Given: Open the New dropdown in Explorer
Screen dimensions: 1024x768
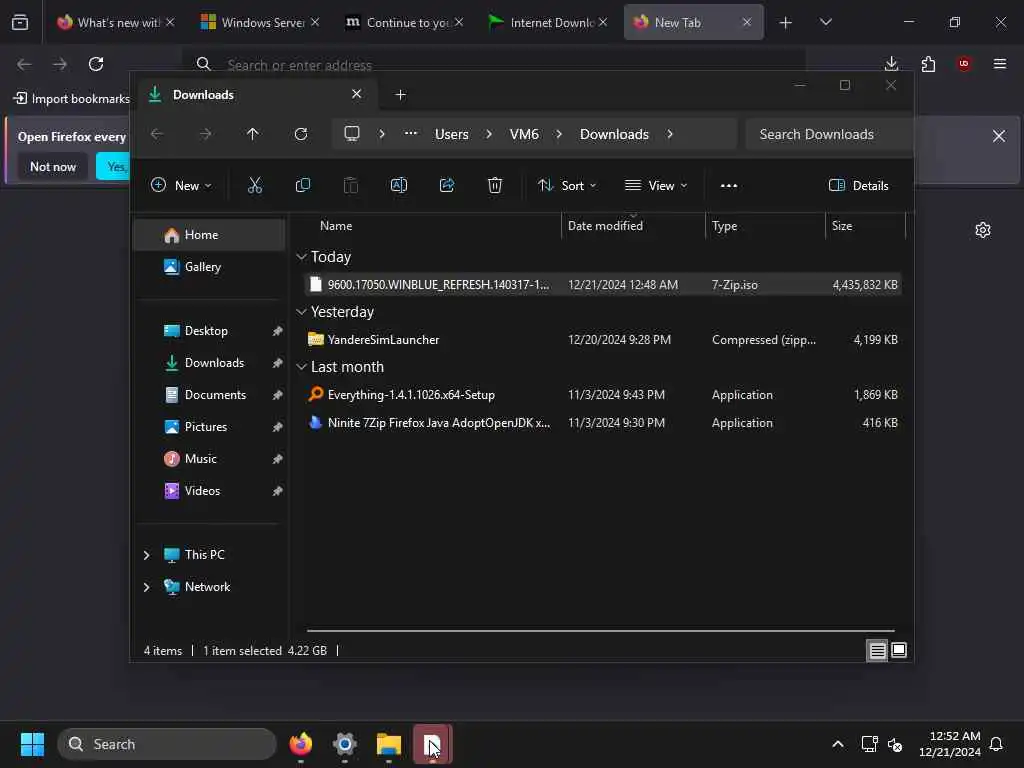Looking at the screenshot, I should coord(181,185).
